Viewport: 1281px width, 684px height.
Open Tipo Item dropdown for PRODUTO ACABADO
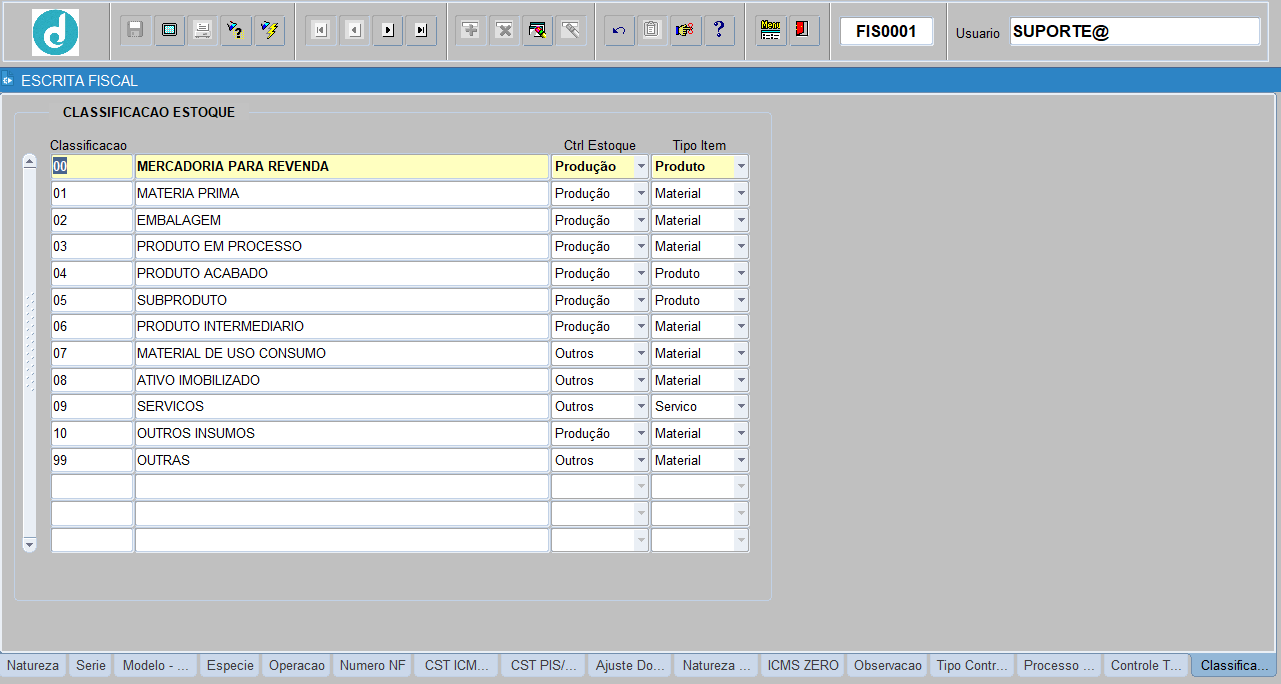(741, 274)
